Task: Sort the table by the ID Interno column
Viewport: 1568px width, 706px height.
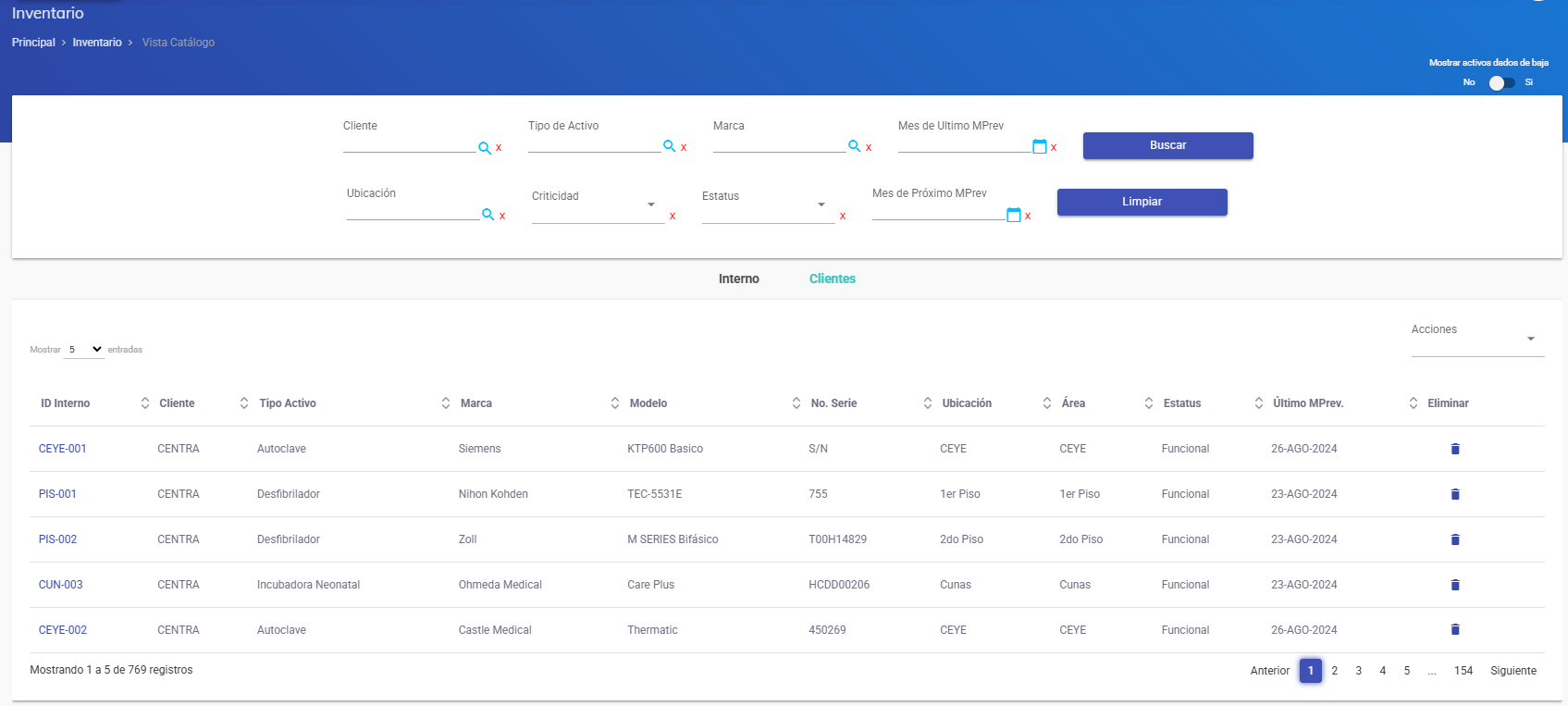Action: tap(66, 403)
